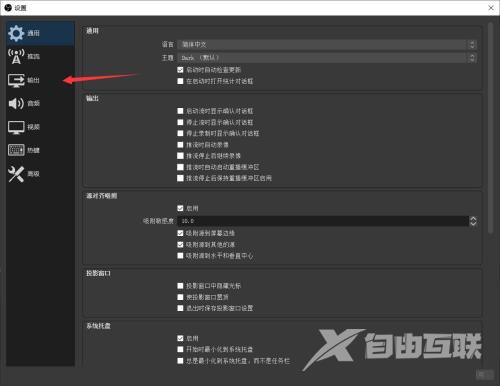500x386 pixels.
Task: Open the 热键 (Hotkeys) keyboard settings tab
Action: click(x=40, y=150)
